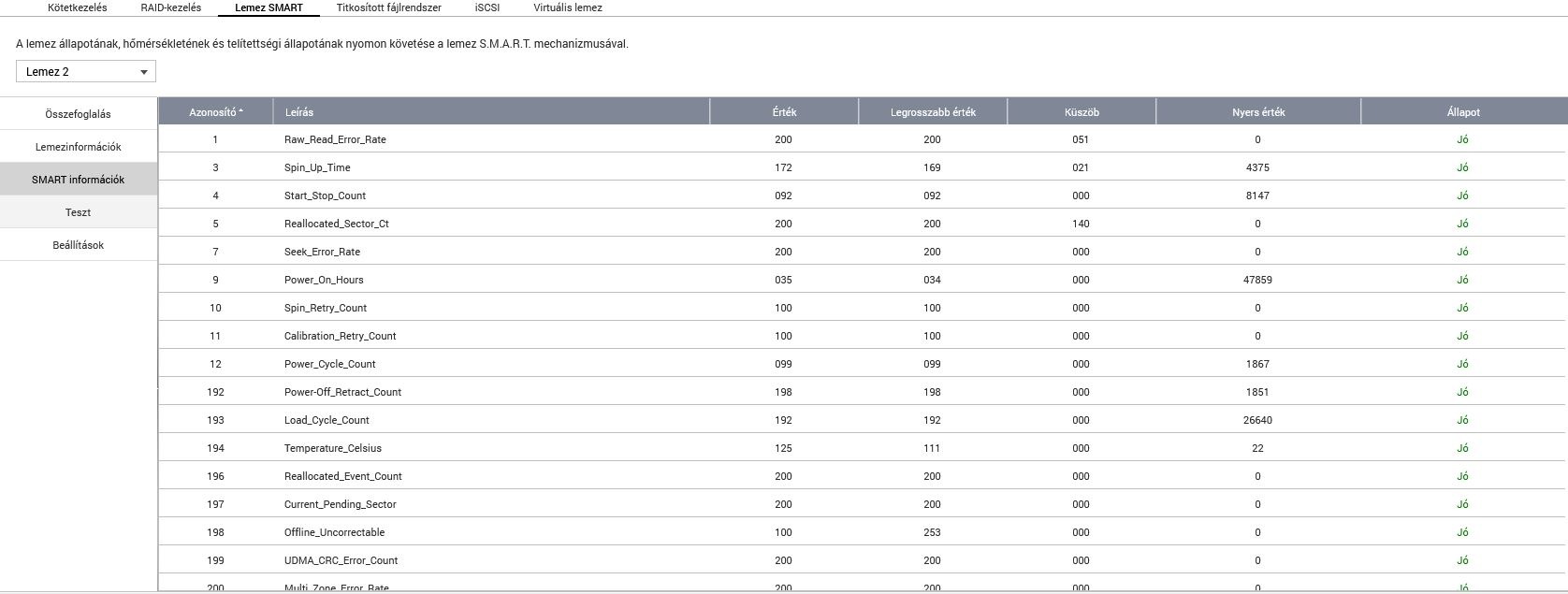This screenshot has width=1568, height=594.
Task: Open the Lemez 2 disk dropdown
Action: (x=86, y=72)
